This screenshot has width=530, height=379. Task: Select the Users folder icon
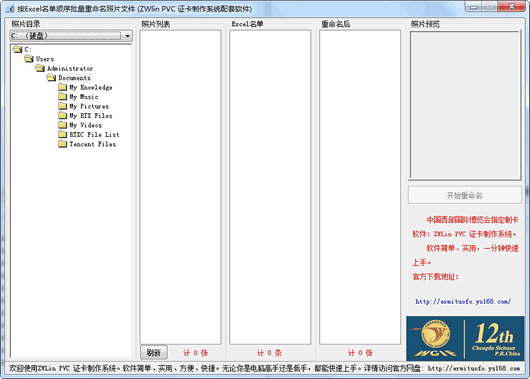29,59
